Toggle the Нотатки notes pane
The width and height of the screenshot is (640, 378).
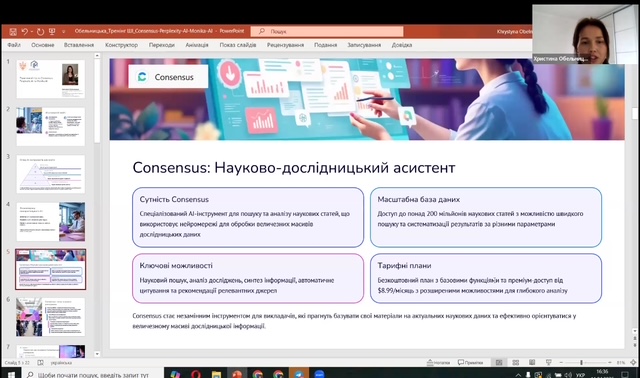pyautogui.click(x=438, y=362)
